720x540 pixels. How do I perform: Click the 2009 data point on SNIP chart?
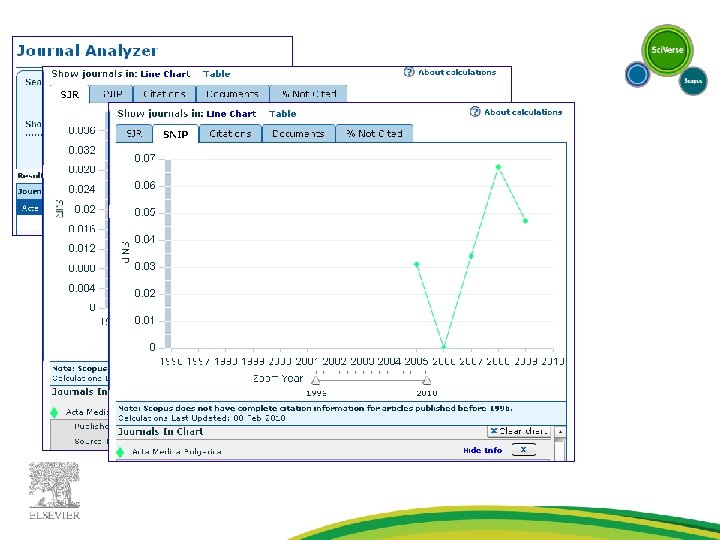point(525,221)
